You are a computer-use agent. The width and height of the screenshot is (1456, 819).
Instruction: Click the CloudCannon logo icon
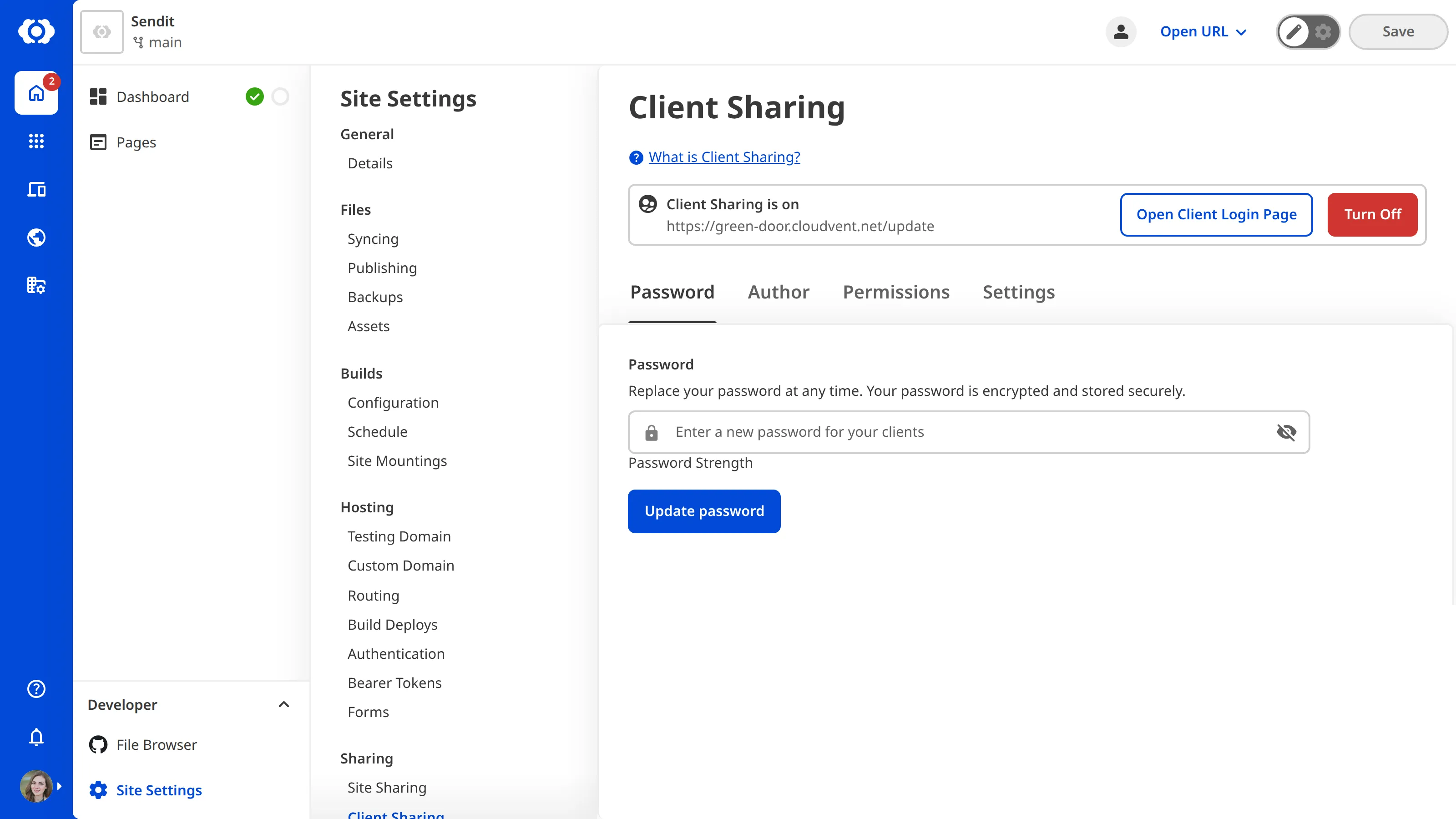pyautogui.click(x=36, y=31)
